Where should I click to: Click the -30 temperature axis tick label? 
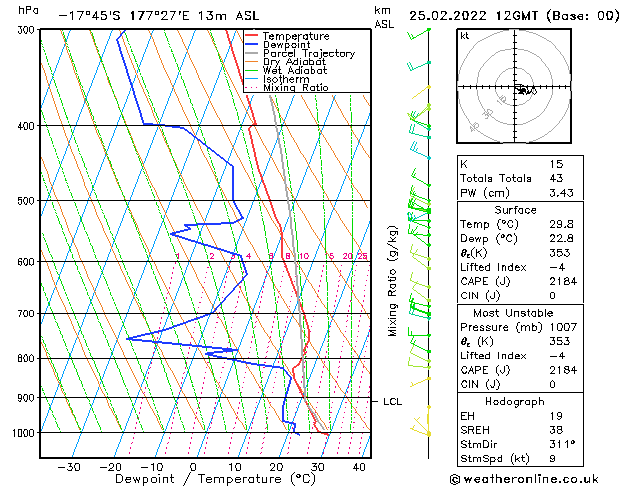[x=69, y=467]
